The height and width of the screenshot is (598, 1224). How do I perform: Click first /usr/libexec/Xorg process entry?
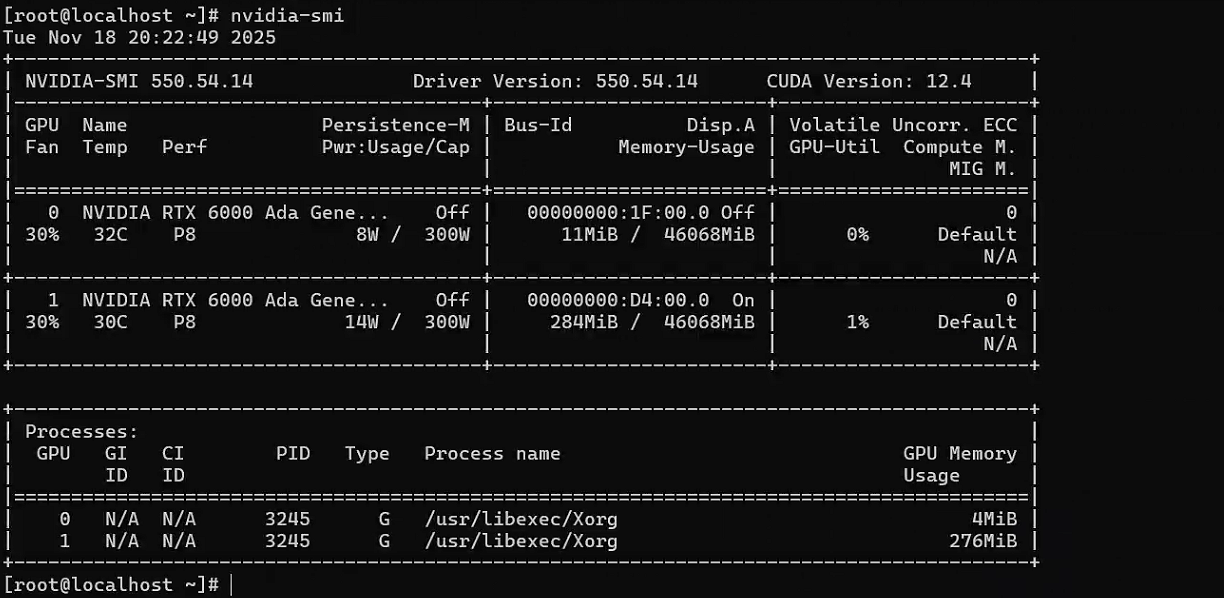(x=521, y=519)
